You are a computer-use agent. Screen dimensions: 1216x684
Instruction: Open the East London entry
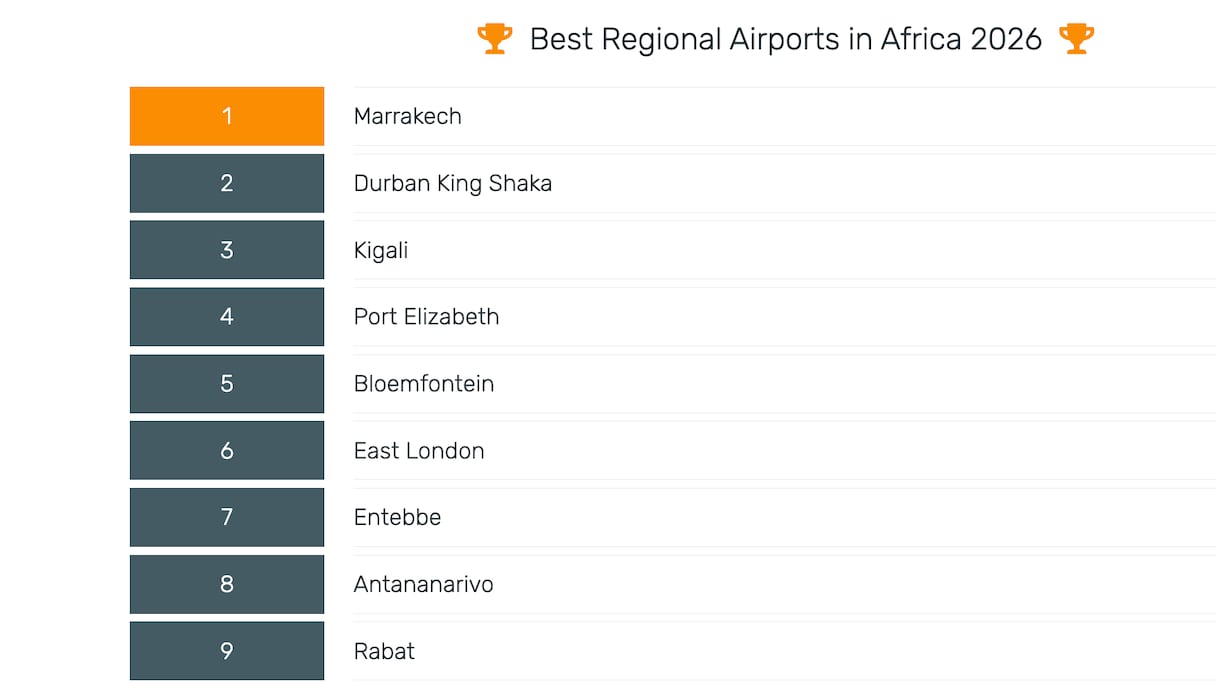click(x=419, y=451)
